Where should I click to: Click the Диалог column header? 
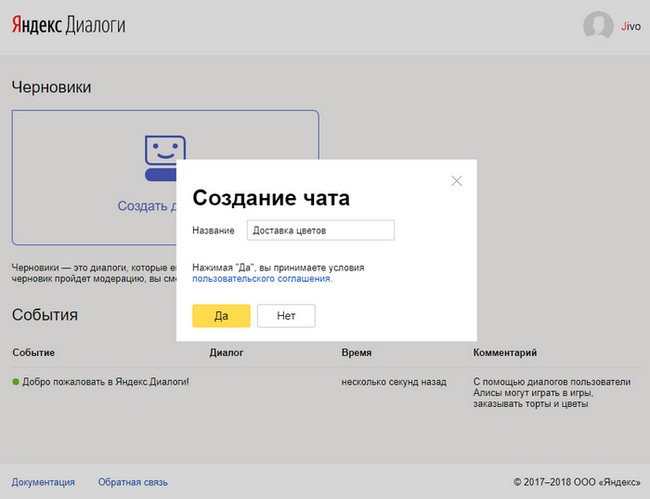pos(226,353)
